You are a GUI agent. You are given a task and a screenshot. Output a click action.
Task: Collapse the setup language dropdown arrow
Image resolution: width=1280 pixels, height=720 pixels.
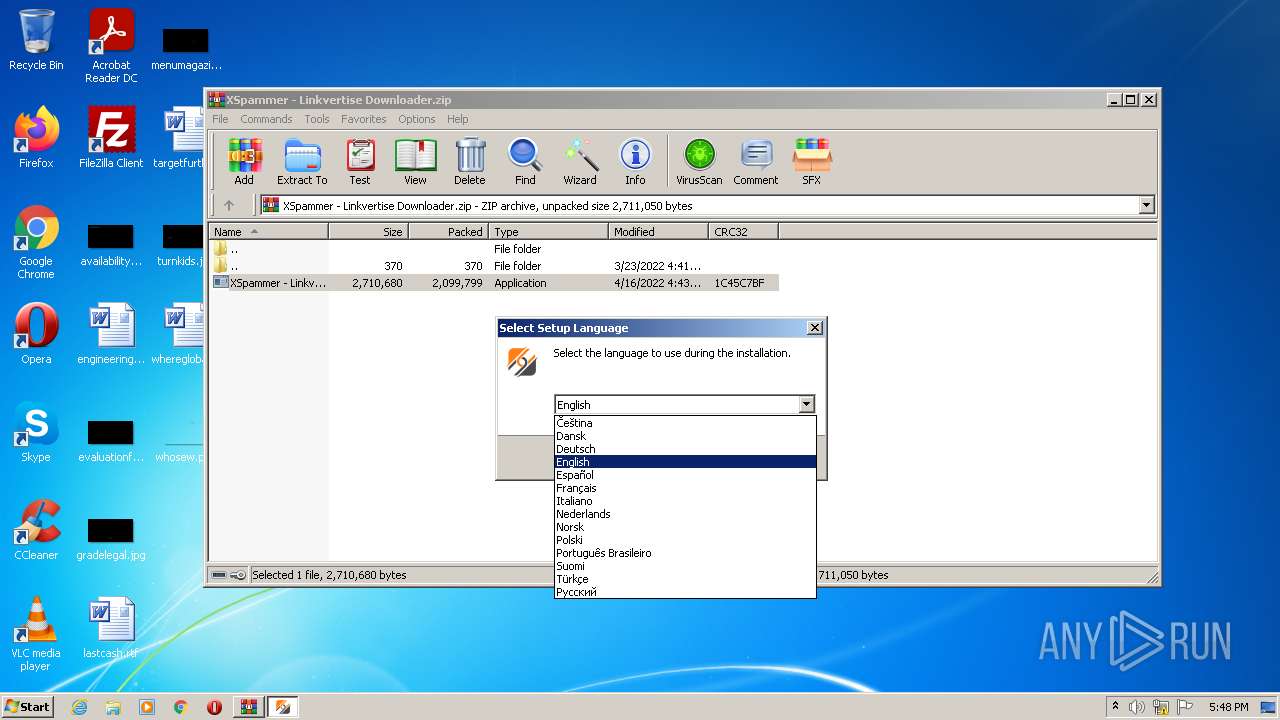(x=806, y=405)
